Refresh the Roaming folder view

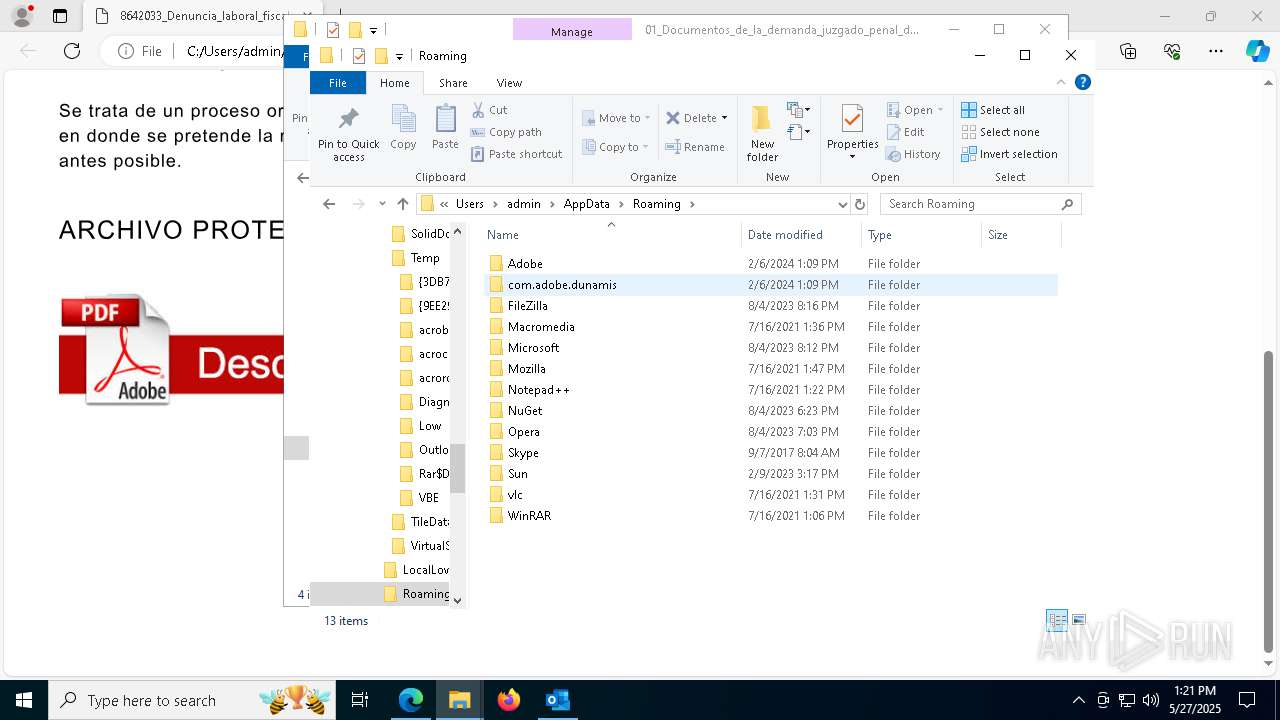click(859, 204)
